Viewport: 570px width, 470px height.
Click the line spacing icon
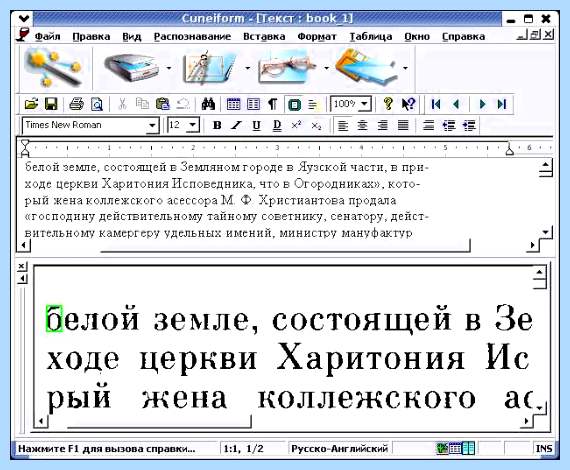point(429,125)
